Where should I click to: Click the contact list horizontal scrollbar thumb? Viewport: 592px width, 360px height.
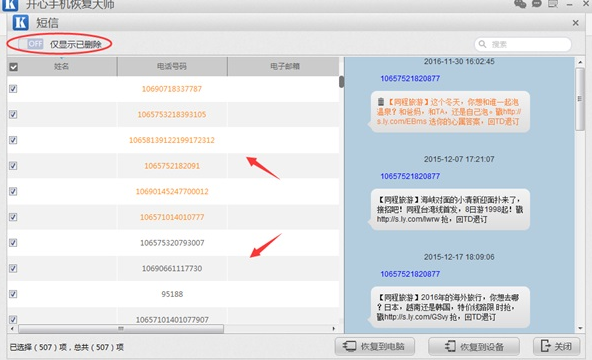point(121,329)
